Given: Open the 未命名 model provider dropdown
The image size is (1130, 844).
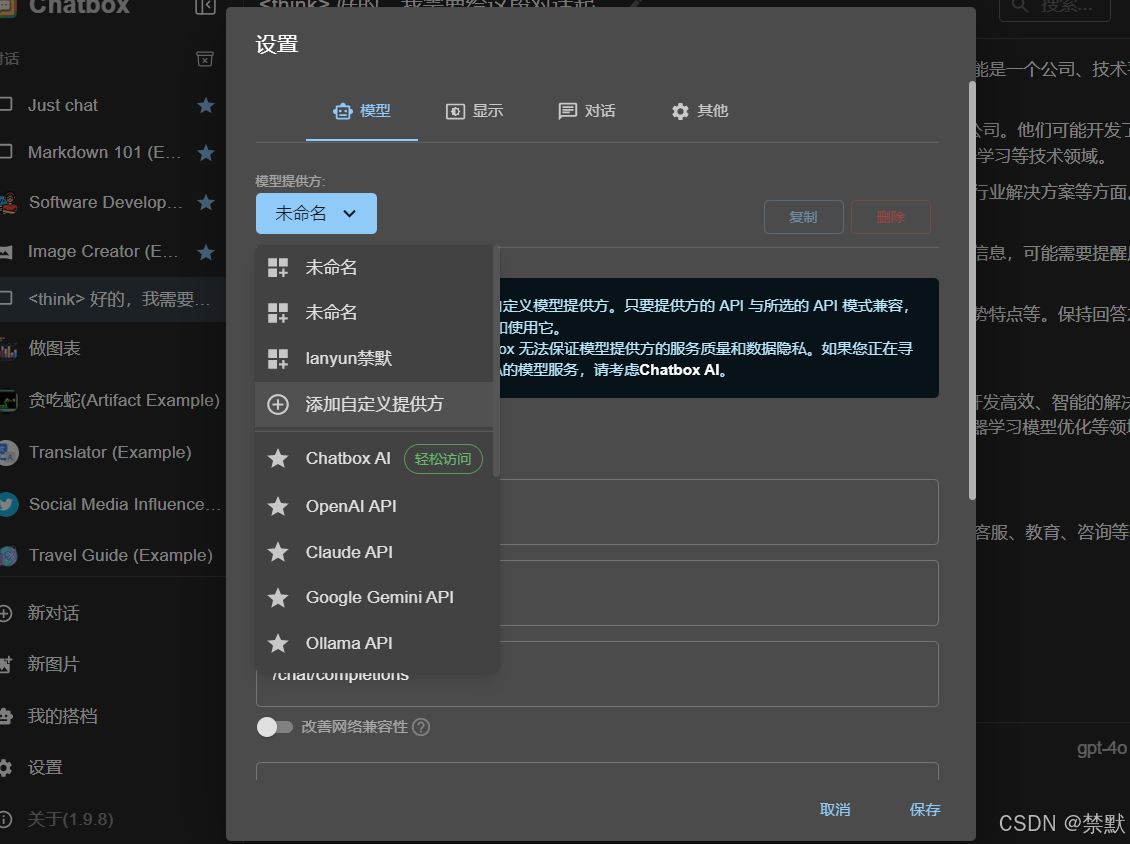Looking at the screenshot, I should pos(316,213).
